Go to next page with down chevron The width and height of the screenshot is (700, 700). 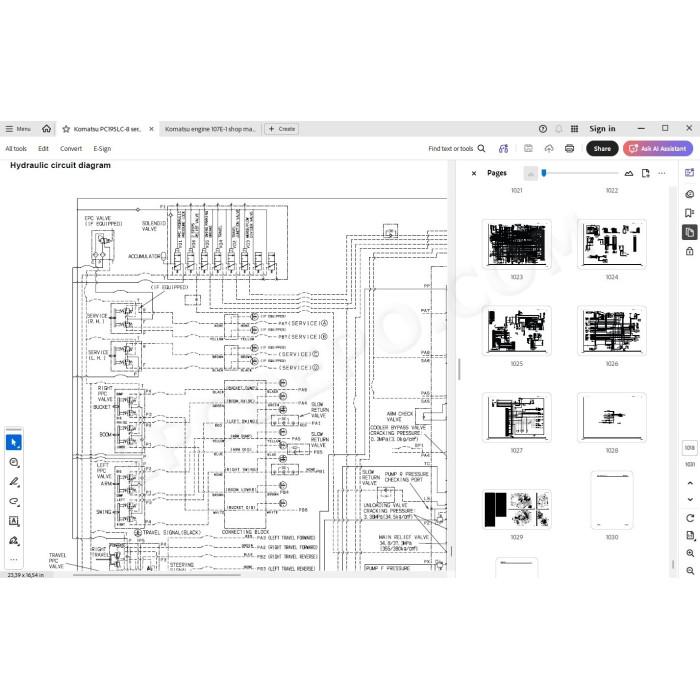coord(690,500)
